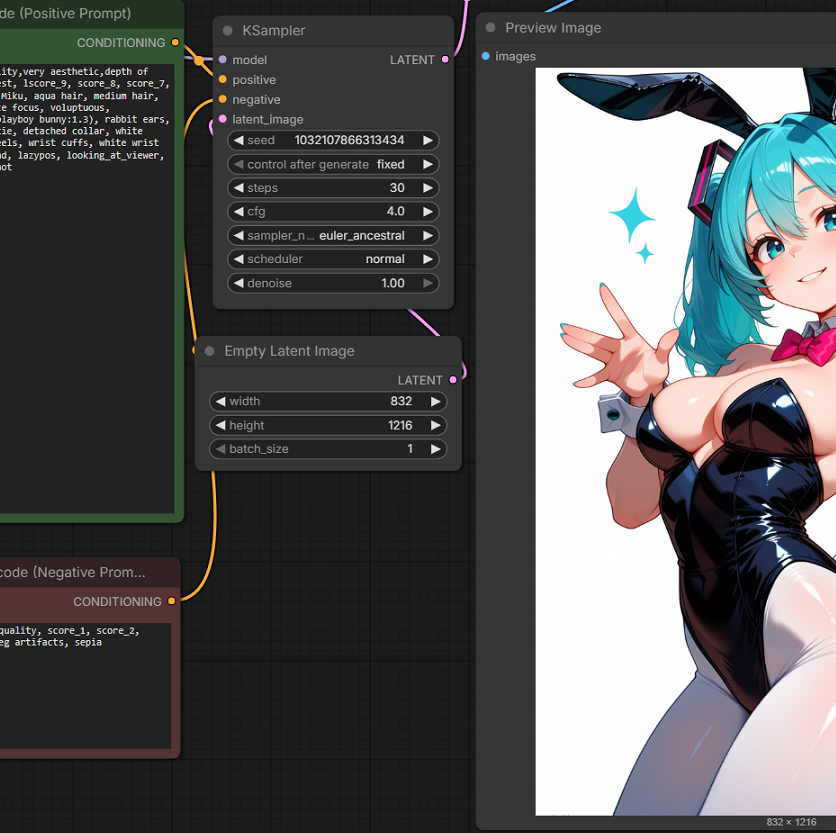The width and height of the screenshot is (836, 833).
Task: Click the Empty Latent Image LATENT output
Action: [x=453, y=380]
